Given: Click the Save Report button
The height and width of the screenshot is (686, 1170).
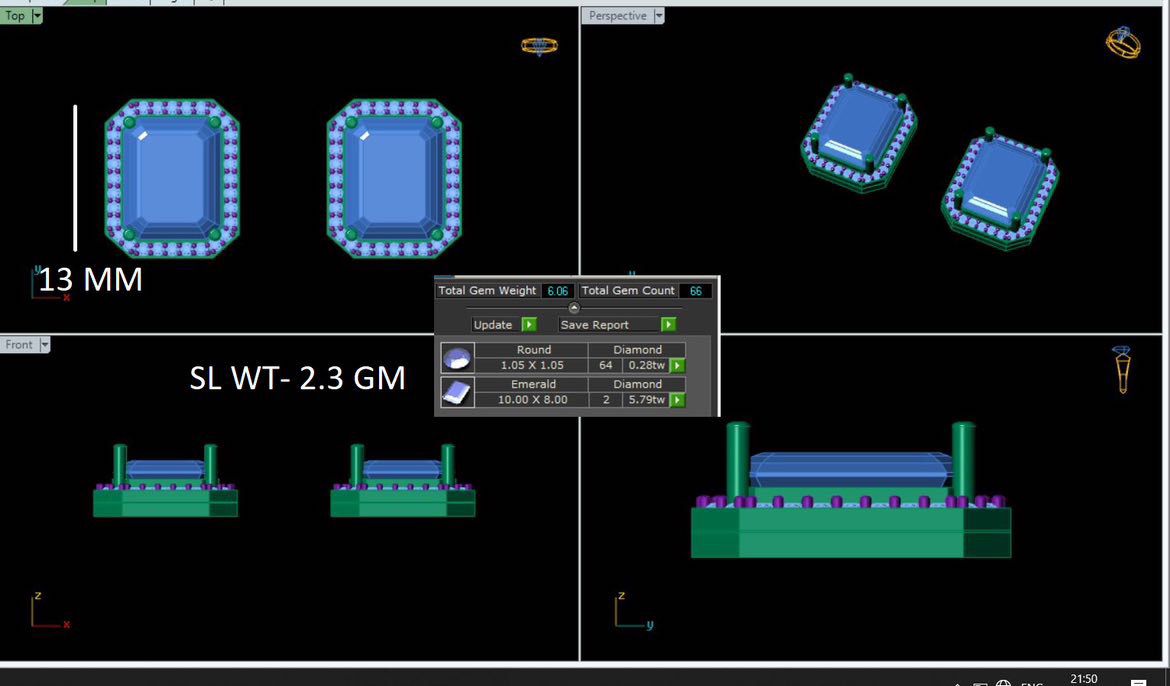Looking at the screenshot, I should click(x=595, y=325).
